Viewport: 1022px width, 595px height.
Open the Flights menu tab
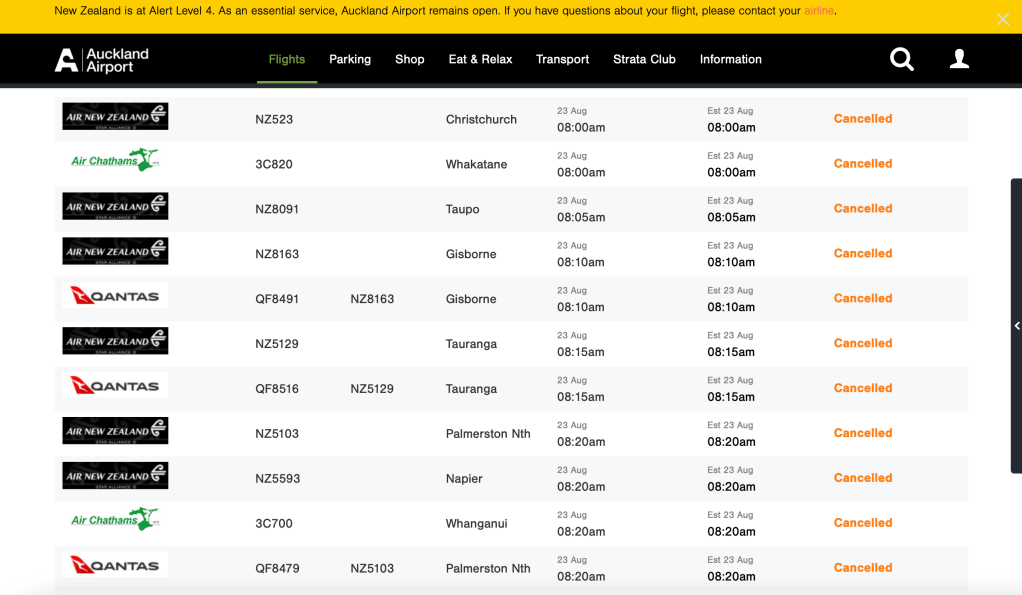287,60
